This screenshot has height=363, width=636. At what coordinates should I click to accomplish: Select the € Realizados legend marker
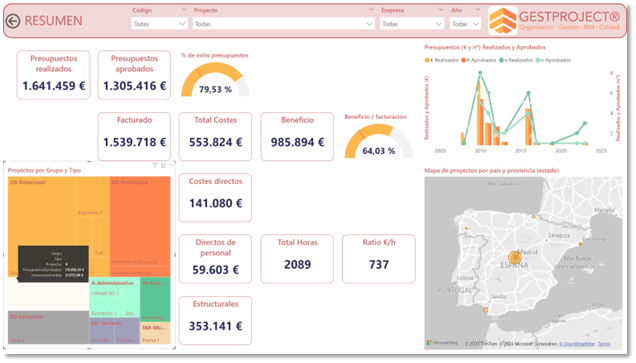point(427,60)
